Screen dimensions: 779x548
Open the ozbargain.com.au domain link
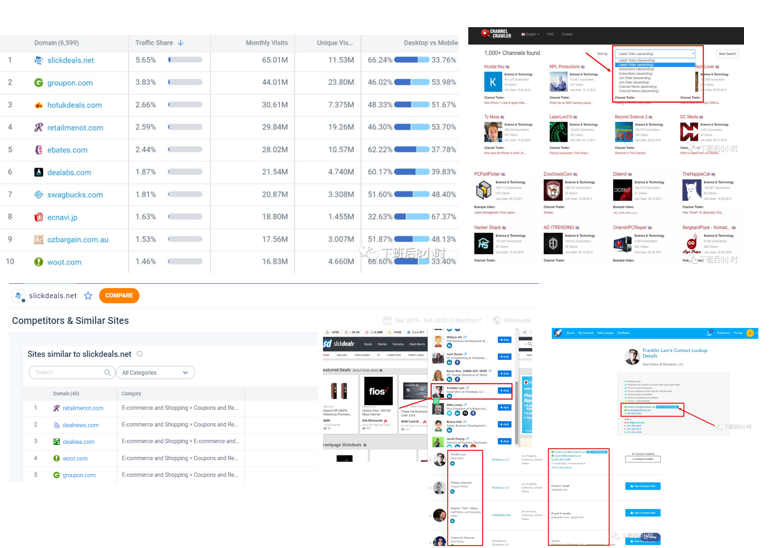pyautogui.click(x=78, y=239)
